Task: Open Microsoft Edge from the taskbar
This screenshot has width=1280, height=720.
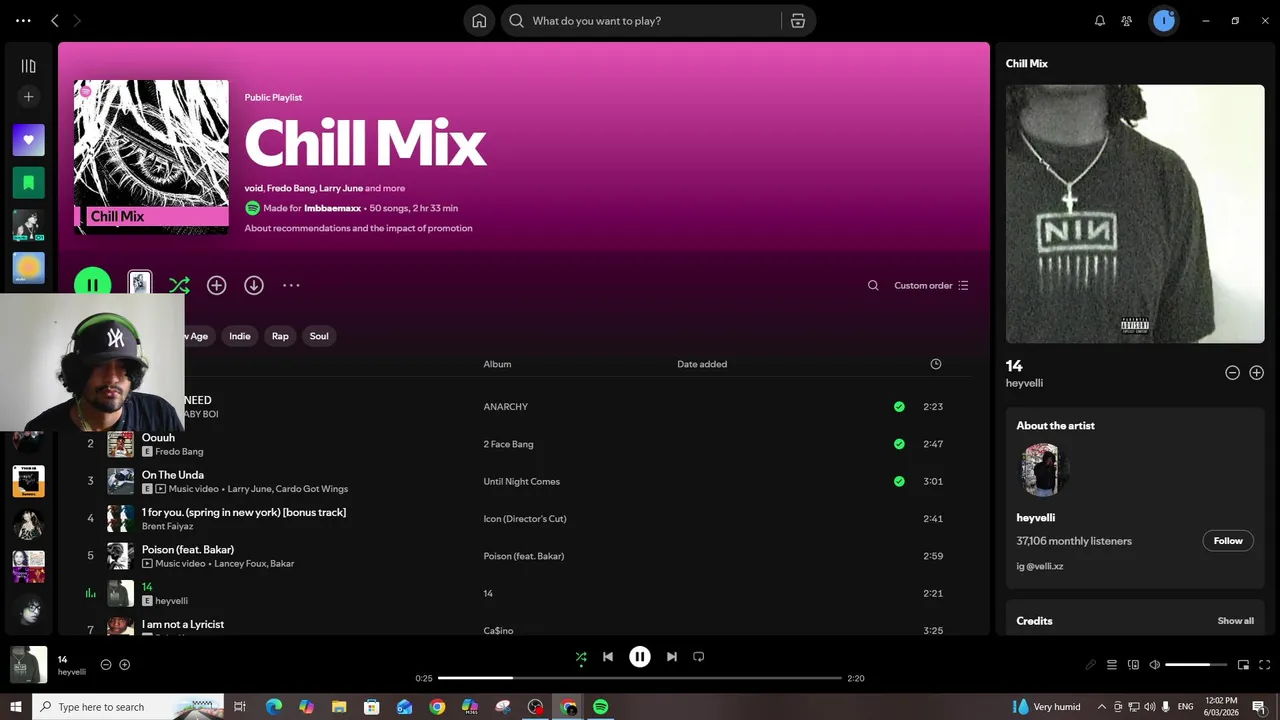Action: pos(273,707)
